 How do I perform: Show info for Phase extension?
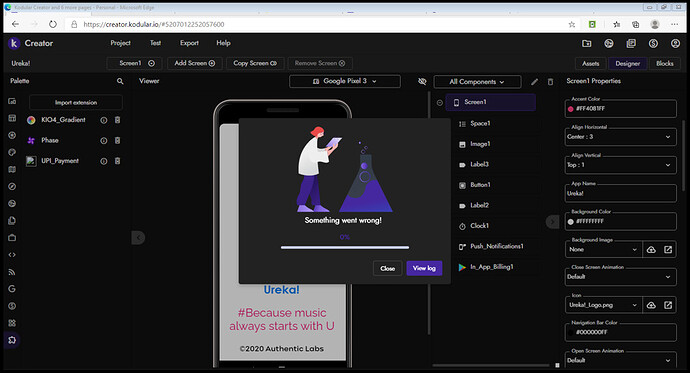(x=103, y=141)
